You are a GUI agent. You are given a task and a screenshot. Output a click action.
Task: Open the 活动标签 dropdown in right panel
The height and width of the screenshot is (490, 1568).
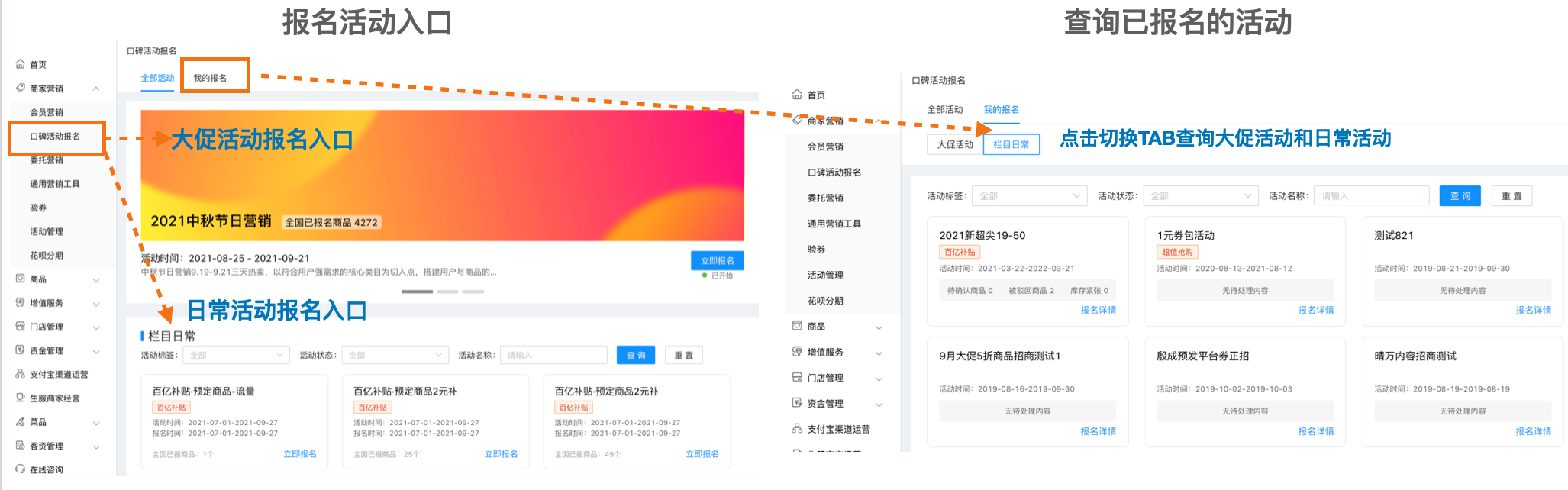coord(1030,196)
